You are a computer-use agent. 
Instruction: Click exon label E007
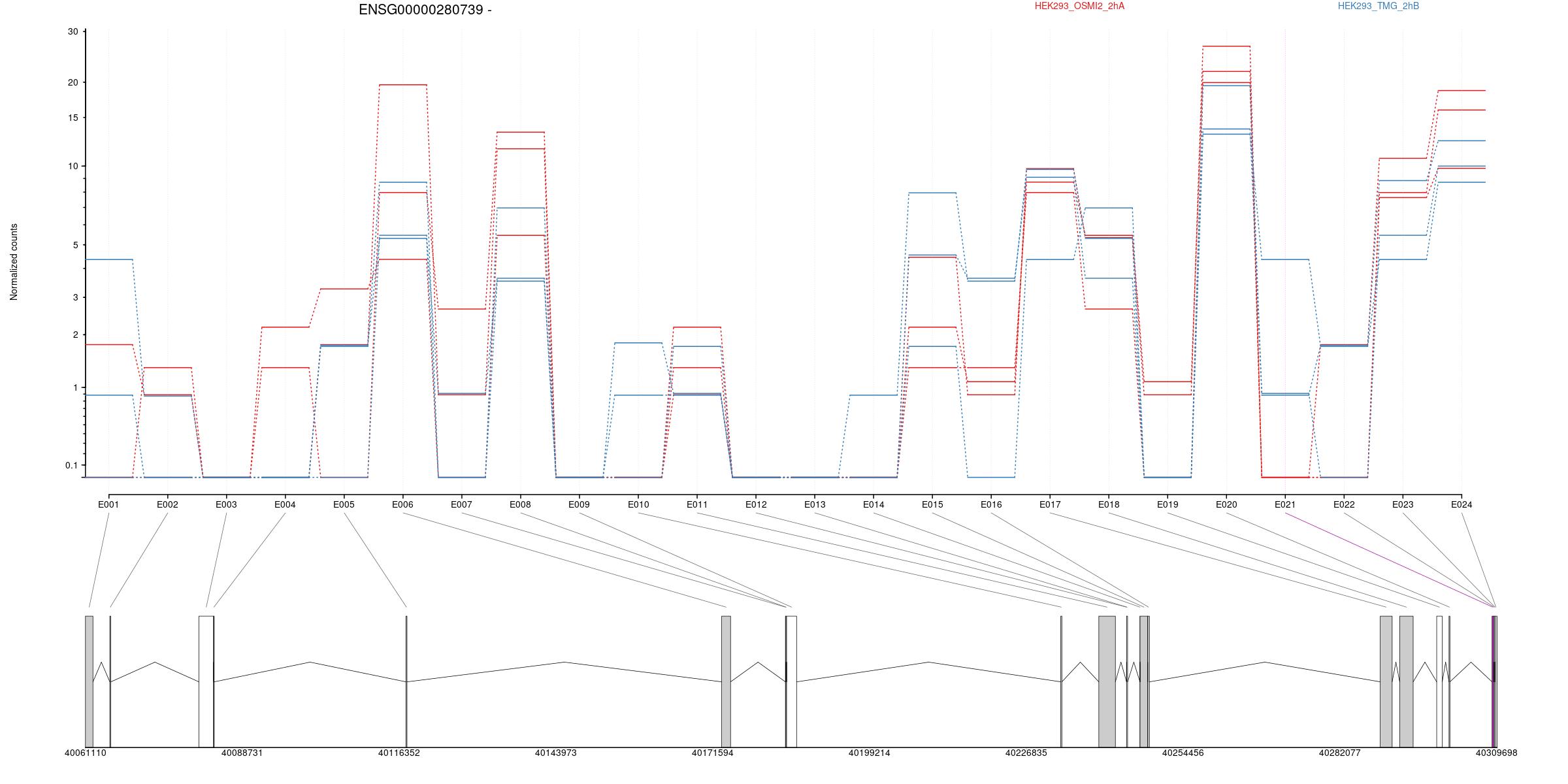(461, 504)
